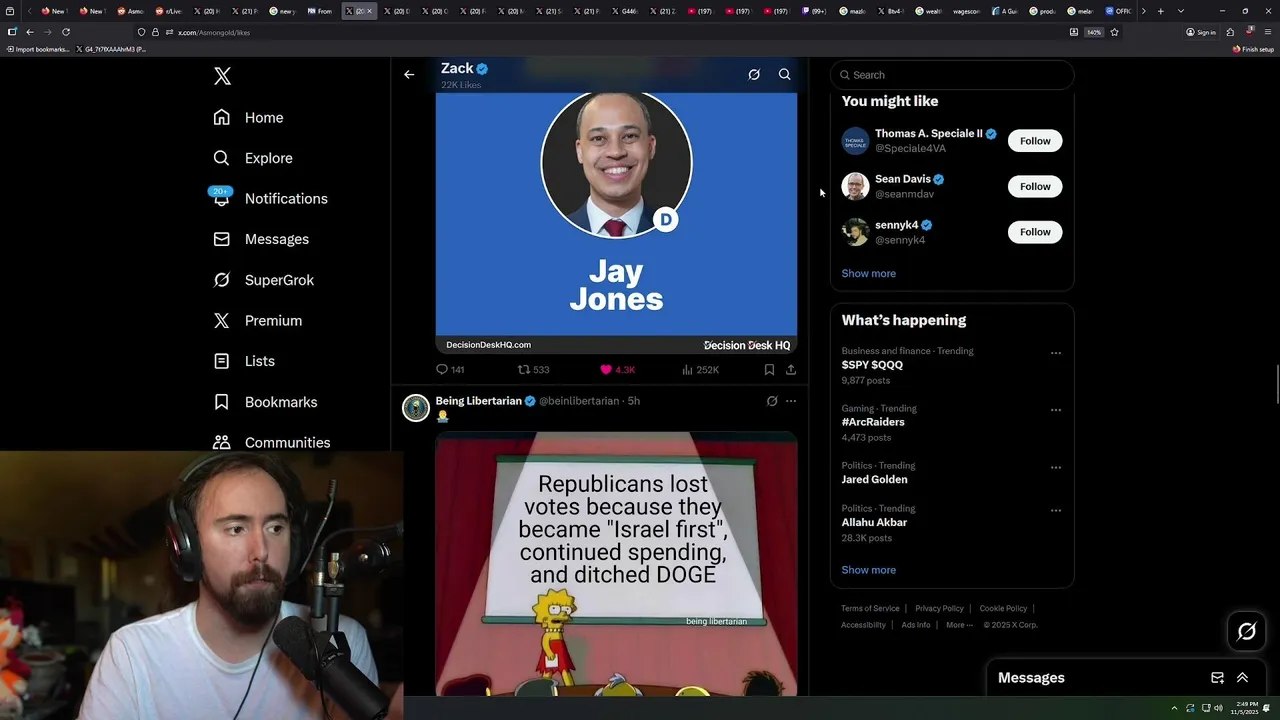
Task: Expand the Messages drawer
Action: pyautogui.click(x=1242, y=678)
